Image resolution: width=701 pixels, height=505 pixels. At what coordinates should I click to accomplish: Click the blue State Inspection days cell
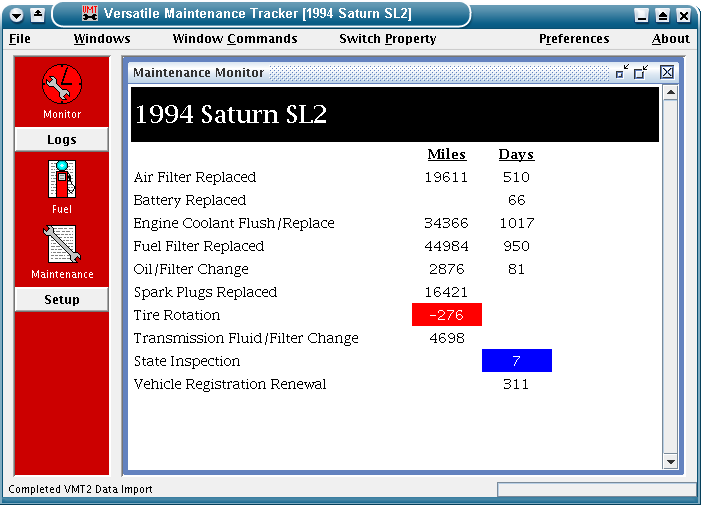point(517,361)
